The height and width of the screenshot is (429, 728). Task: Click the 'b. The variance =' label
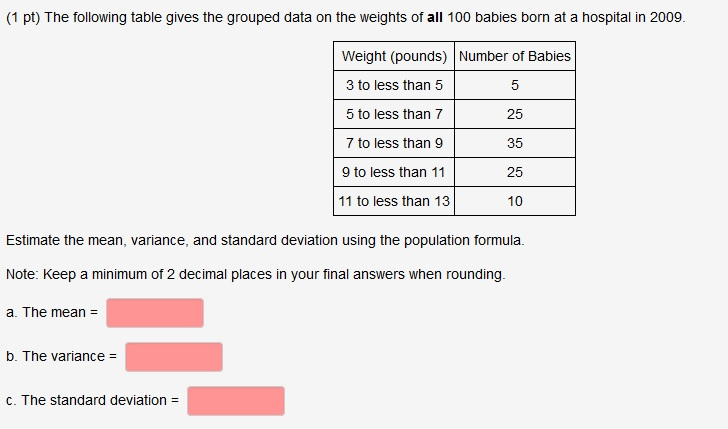(x=61, y=357)
